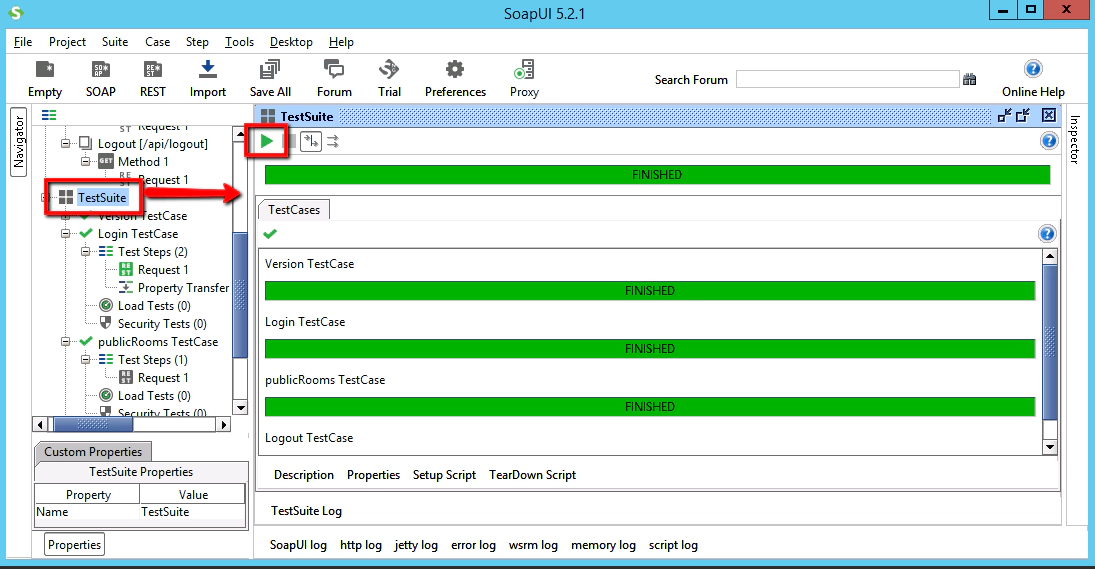Select Request 1 under publicRooms Test Steps
Viewport: 1095px width, 569px height.
(163, 378)
